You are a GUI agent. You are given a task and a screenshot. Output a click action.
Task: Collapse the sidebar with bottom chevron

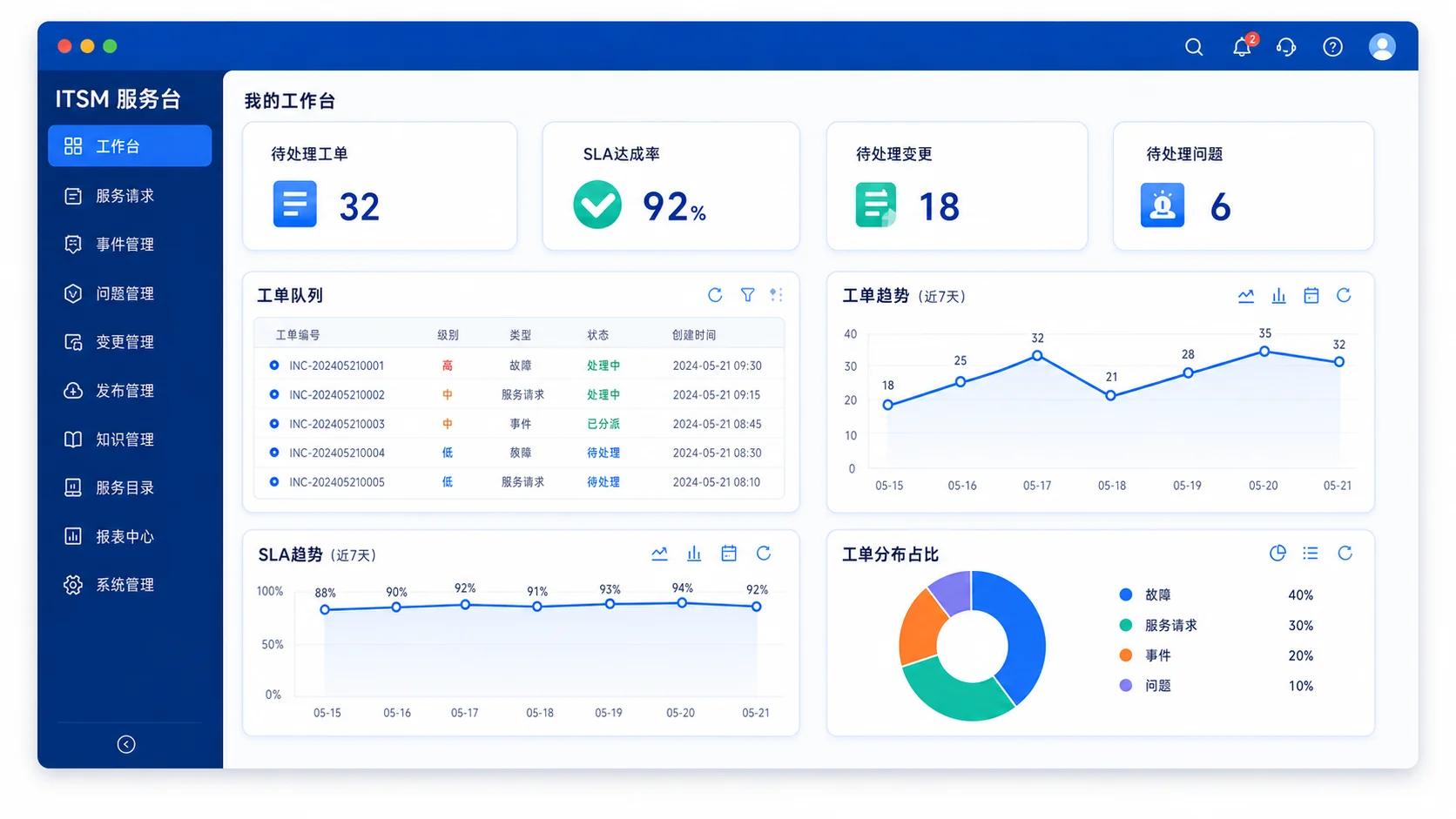click(126, 744)
